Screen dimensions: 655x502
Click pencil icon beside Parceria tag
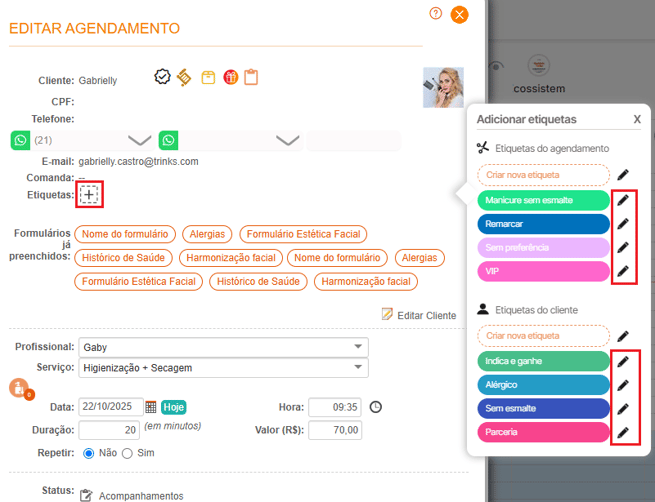click(623, 433)
